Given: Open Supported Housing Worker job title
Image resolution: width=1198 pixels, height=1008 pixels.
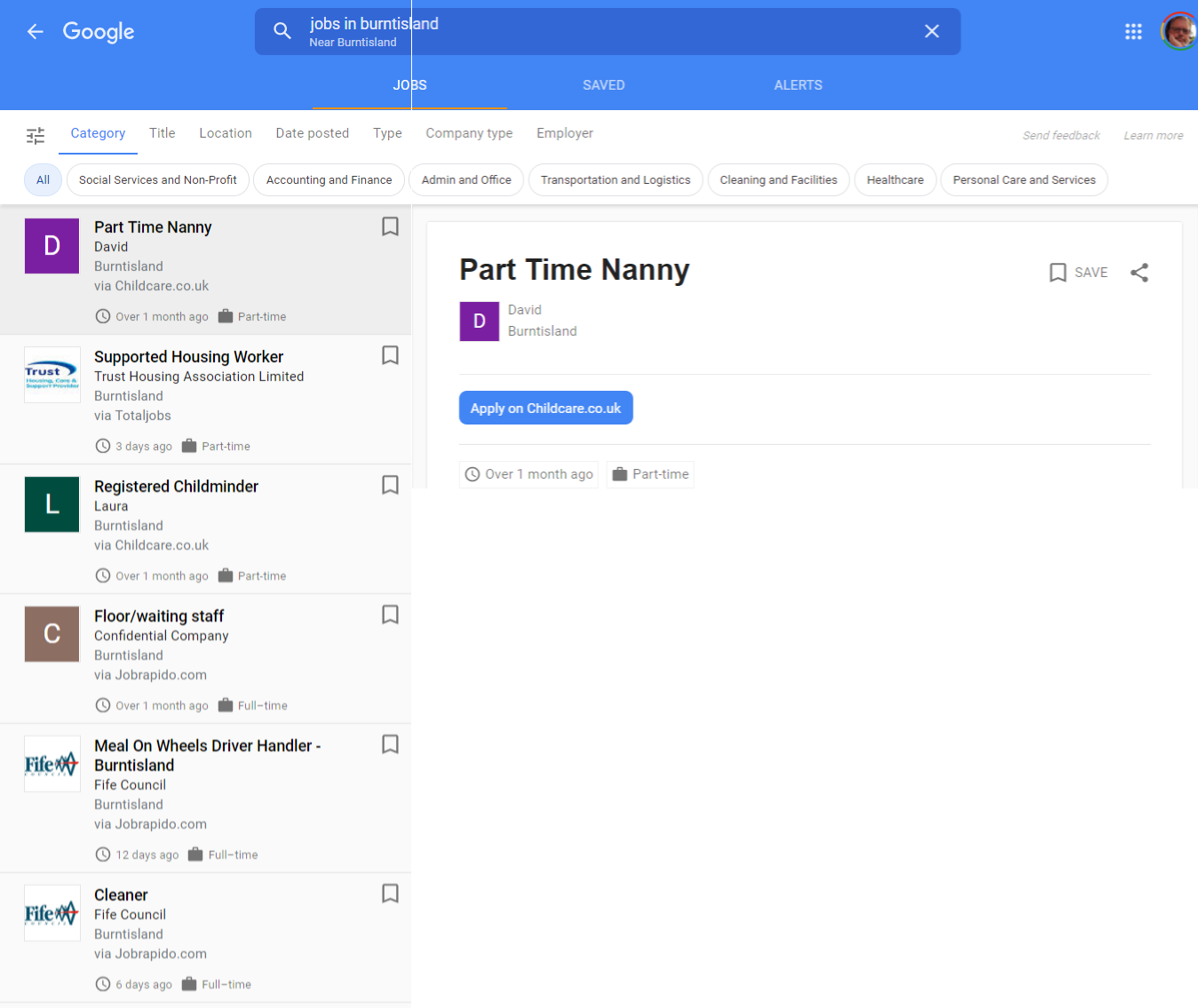Looking at the screenshot, I should (x=189, y=357).
